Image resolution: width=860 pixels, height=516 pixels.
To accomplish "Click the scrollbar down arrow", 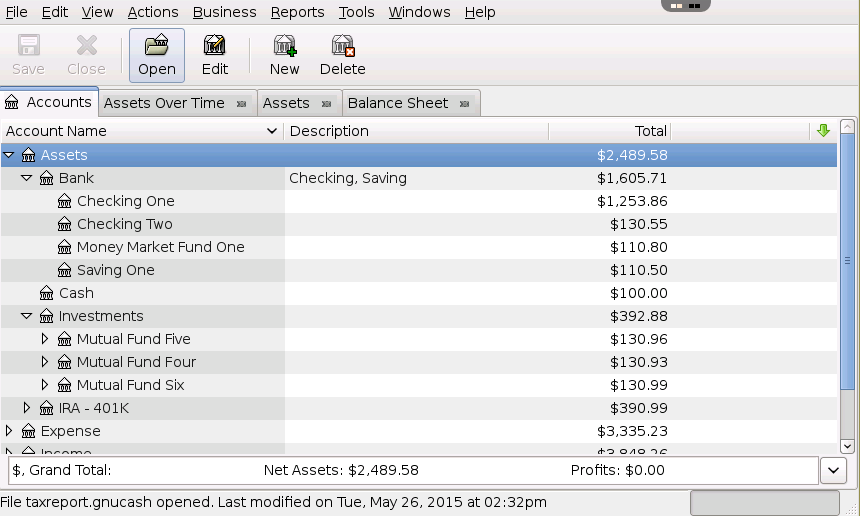I will tap(848, 446).
